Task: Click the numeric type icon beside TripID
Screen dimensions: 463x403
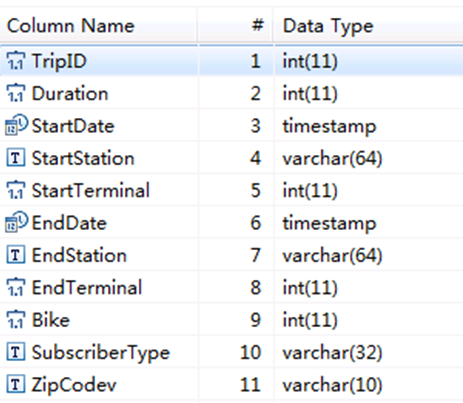Action: coord(16,61)
